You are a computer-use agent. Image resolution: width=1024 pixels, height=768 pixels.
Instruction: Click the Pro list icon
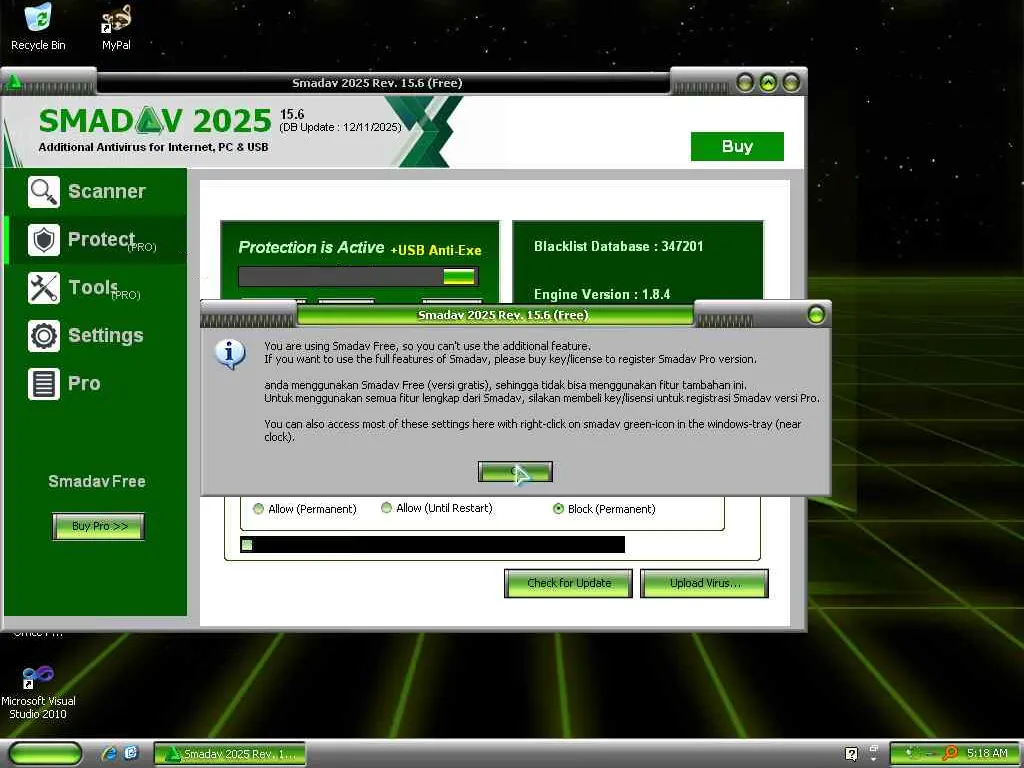coord(44,383)
